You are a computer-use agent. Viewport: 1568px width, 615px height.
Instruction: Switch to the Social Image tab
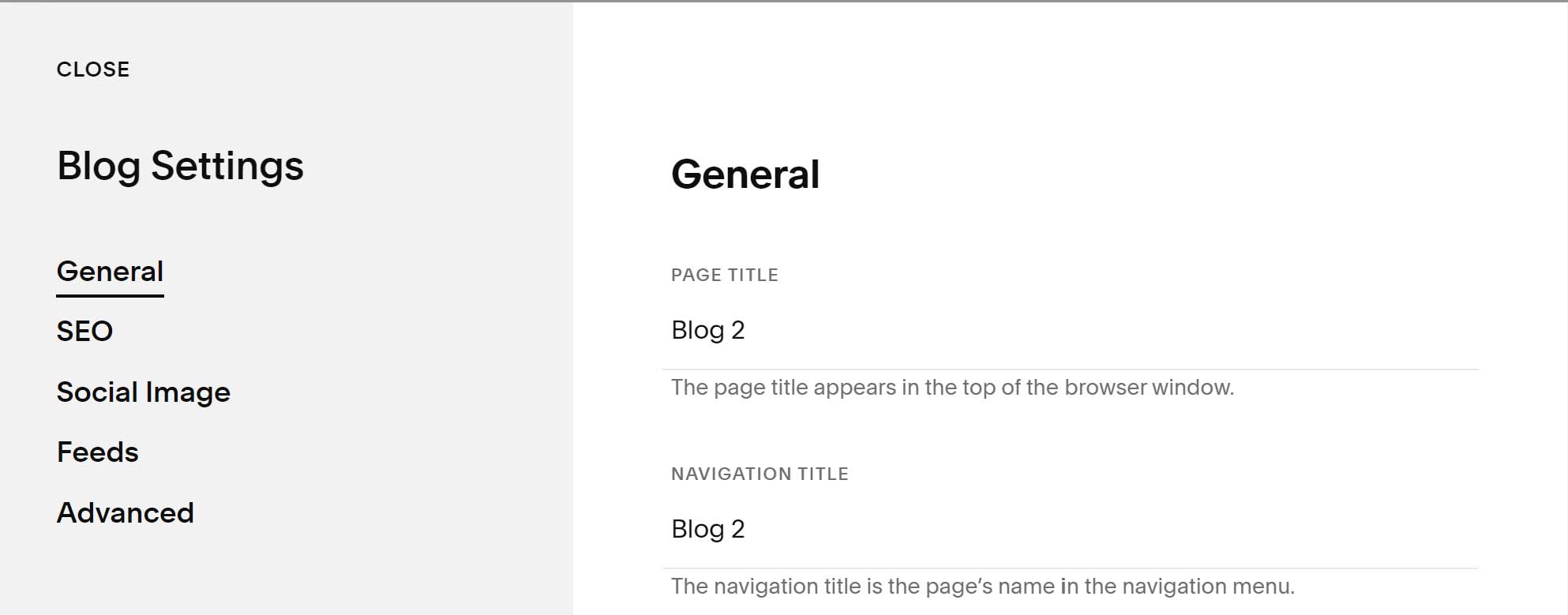[x=143, y=392]
